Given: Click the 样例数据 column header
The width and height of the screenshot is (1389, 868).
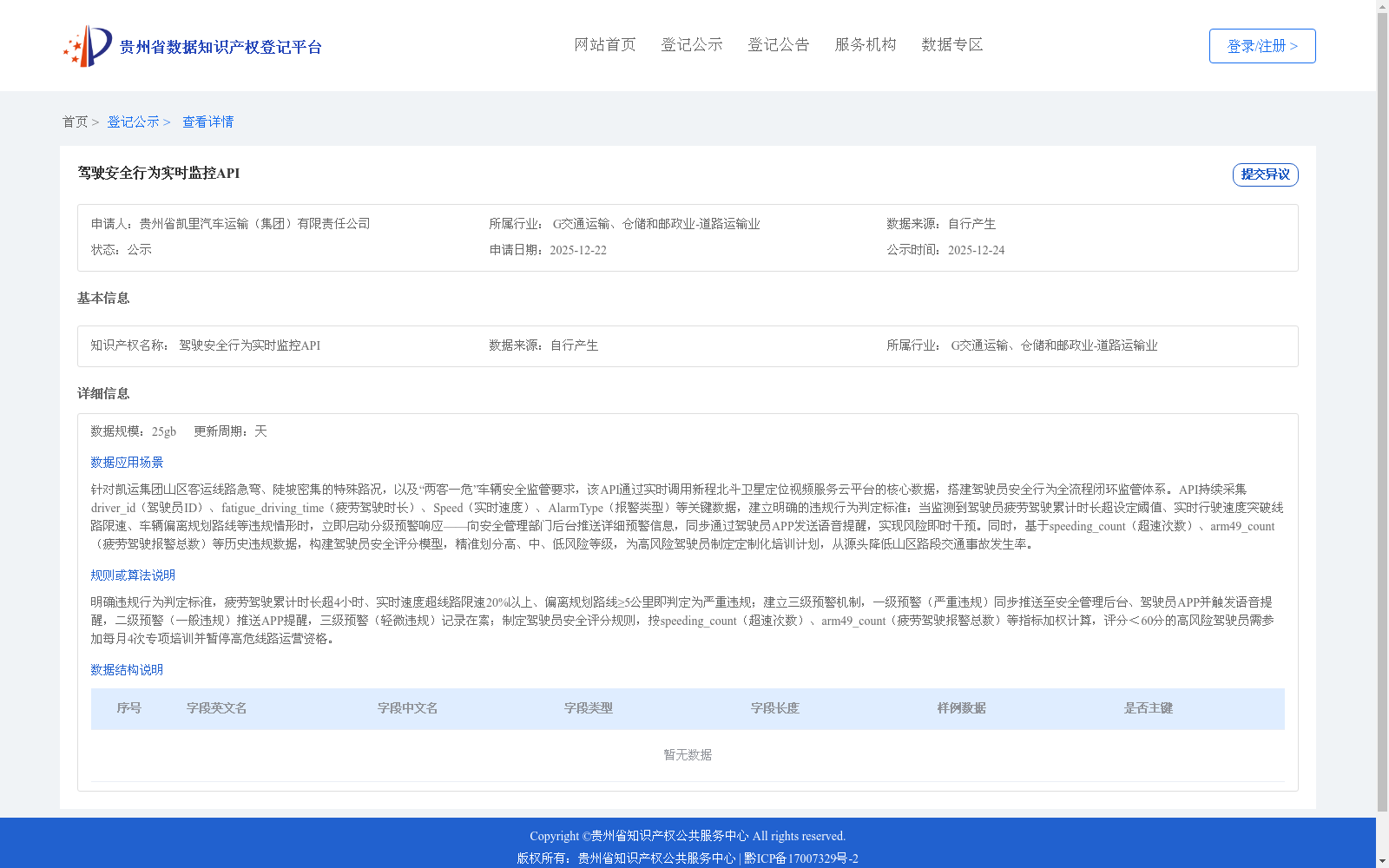Looking at the screenshot, I should coord(962,708).
